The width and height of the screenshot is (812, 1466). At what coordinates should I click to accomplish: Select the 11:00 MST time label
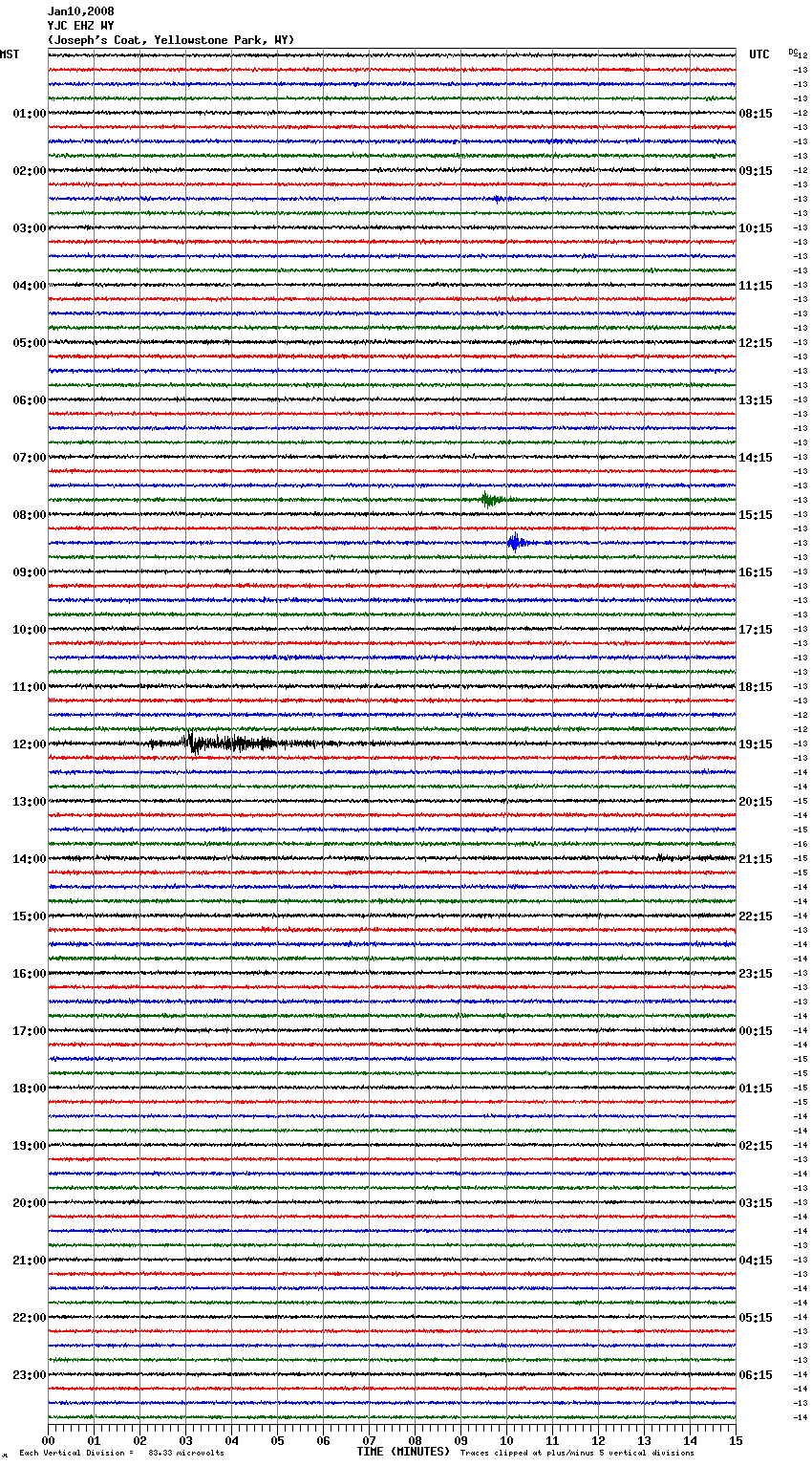click(x=30, y=687)
